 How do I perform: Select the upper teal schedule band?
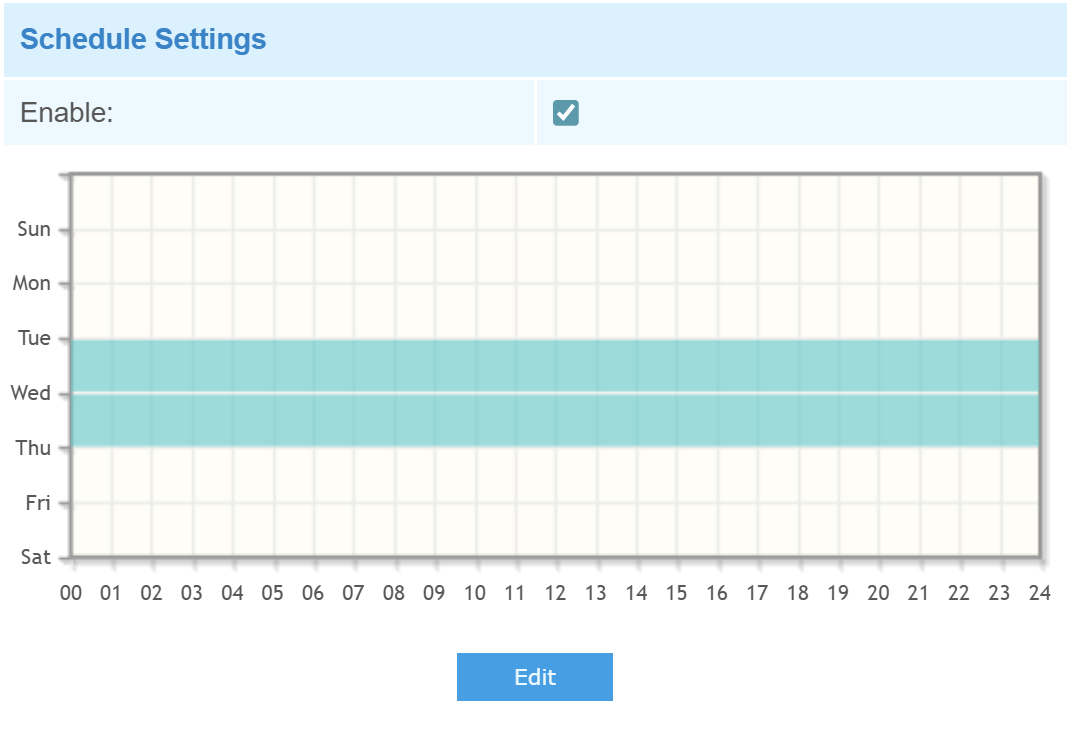tap(555, 366)
